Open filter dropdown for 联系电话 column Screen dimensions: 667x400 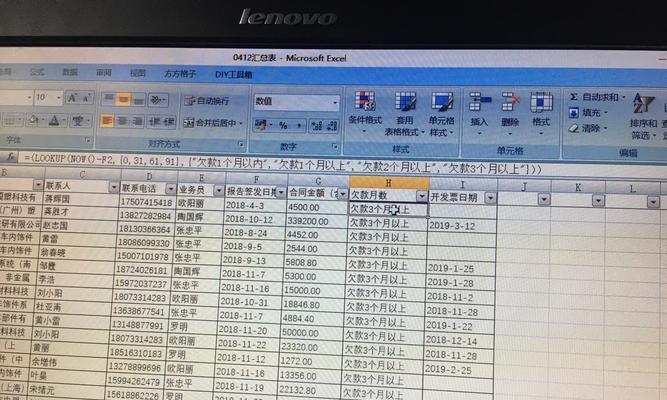point(171,189)
